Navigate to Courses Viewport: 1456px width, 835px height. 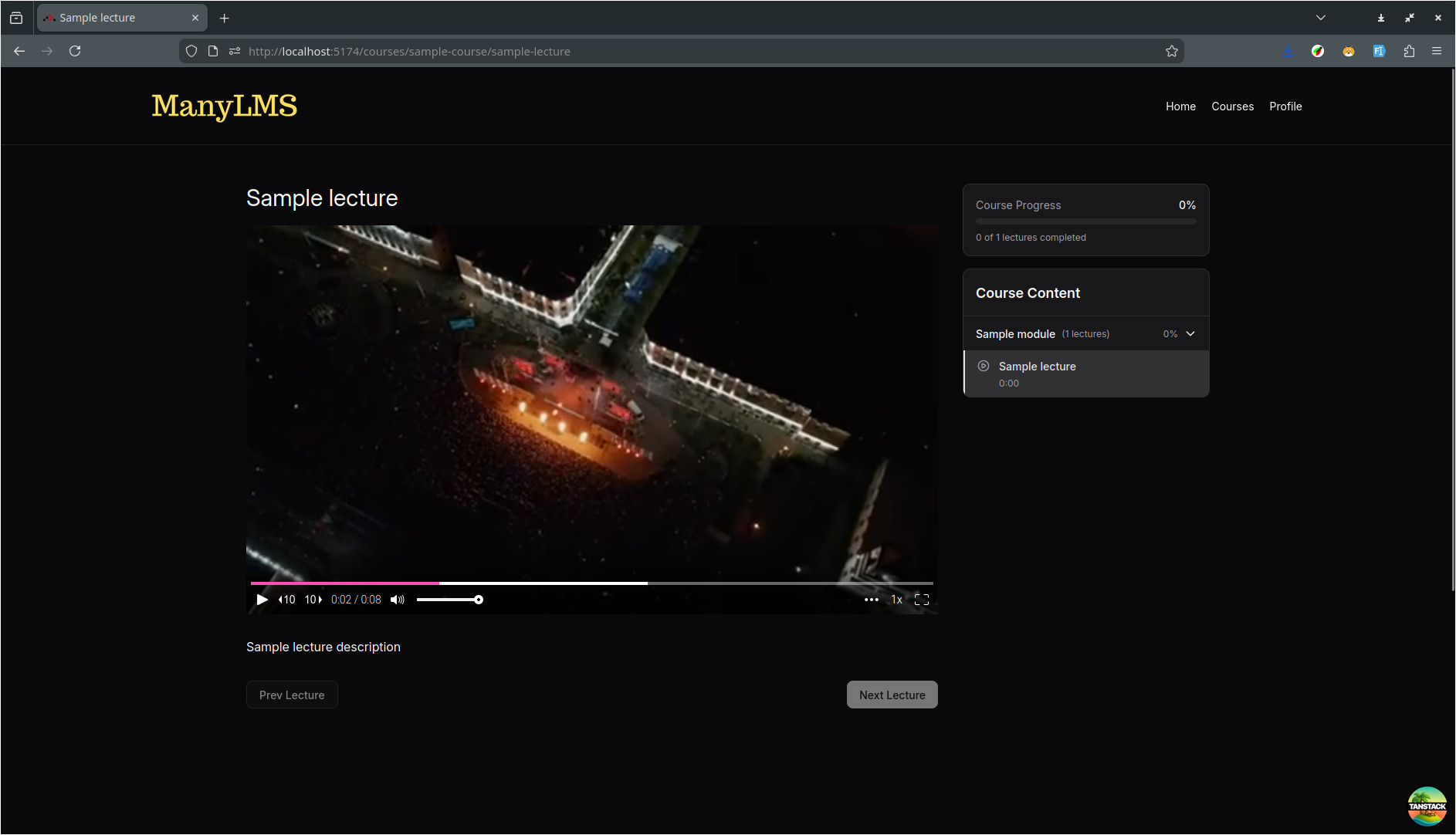point(1232,106)
